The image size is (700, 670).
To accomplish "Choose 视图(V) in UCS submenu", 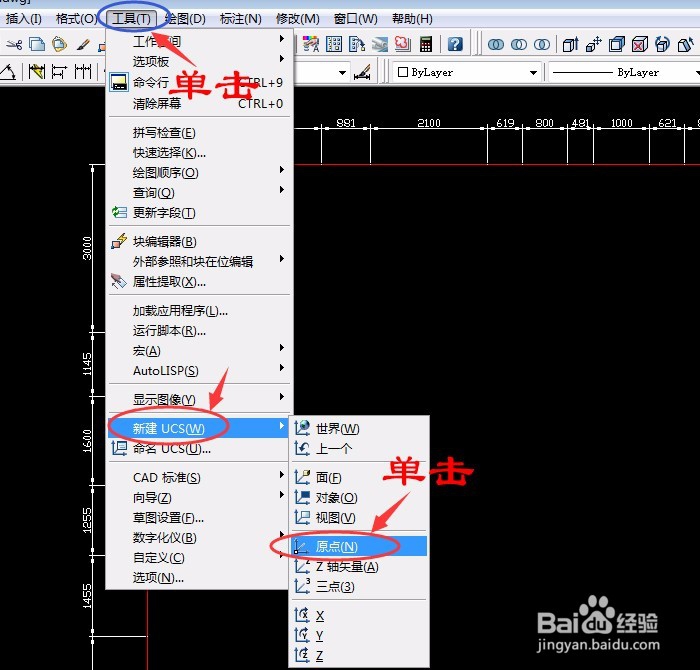I will (x=359, y=517).
